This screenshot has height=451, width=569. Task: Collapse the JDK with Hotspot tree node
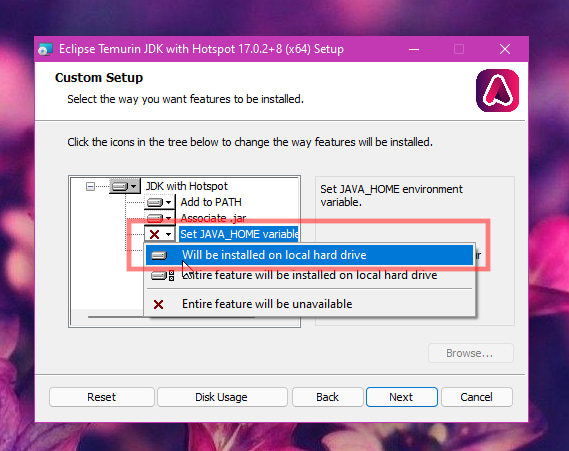tap(90, 186)
